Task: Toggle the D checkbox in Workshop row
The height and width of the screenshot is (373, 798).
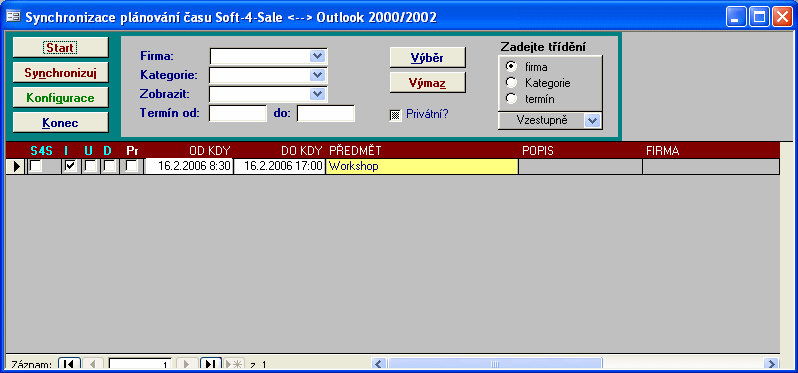Action: click(x=109, y=166)
